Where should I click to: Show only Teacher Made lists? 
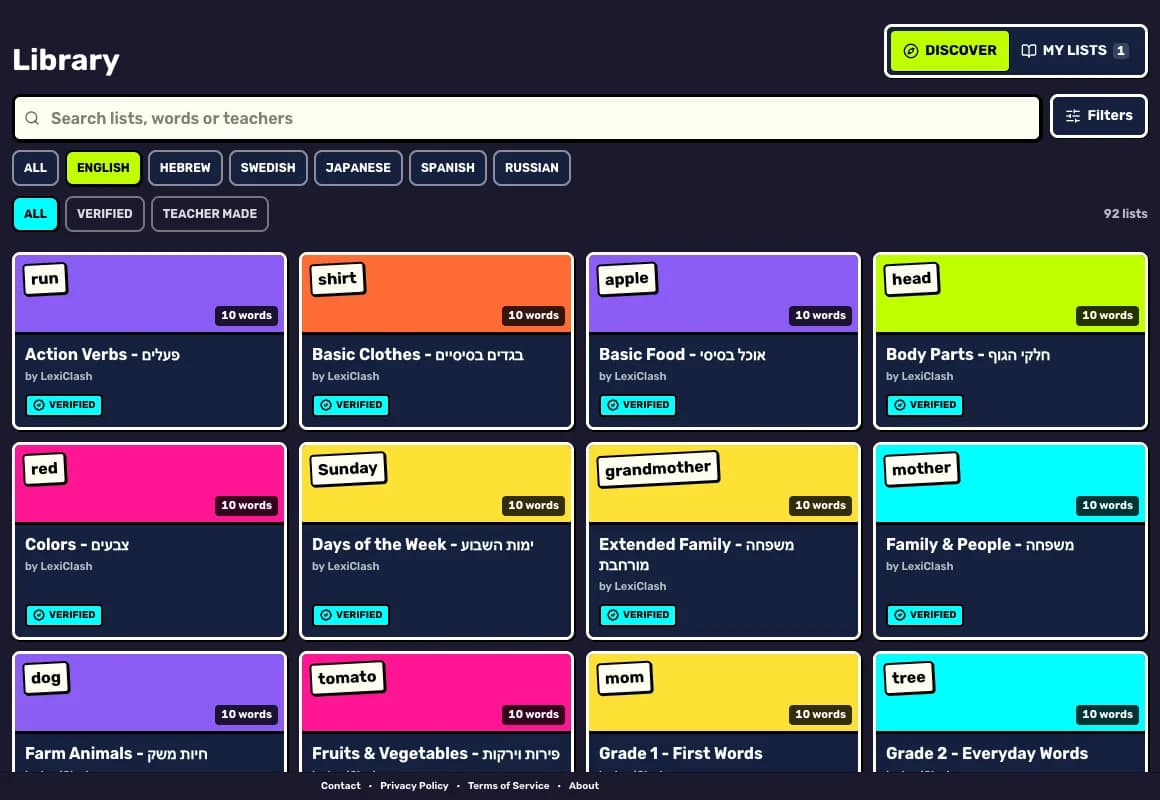[210, 214]
